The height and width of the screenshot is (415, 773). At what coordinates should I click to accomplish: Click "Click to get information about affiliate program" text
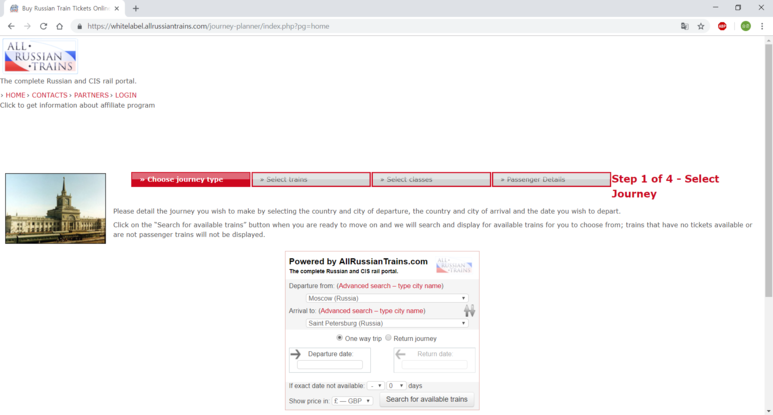pyautogui.click(x=77, y=105)
